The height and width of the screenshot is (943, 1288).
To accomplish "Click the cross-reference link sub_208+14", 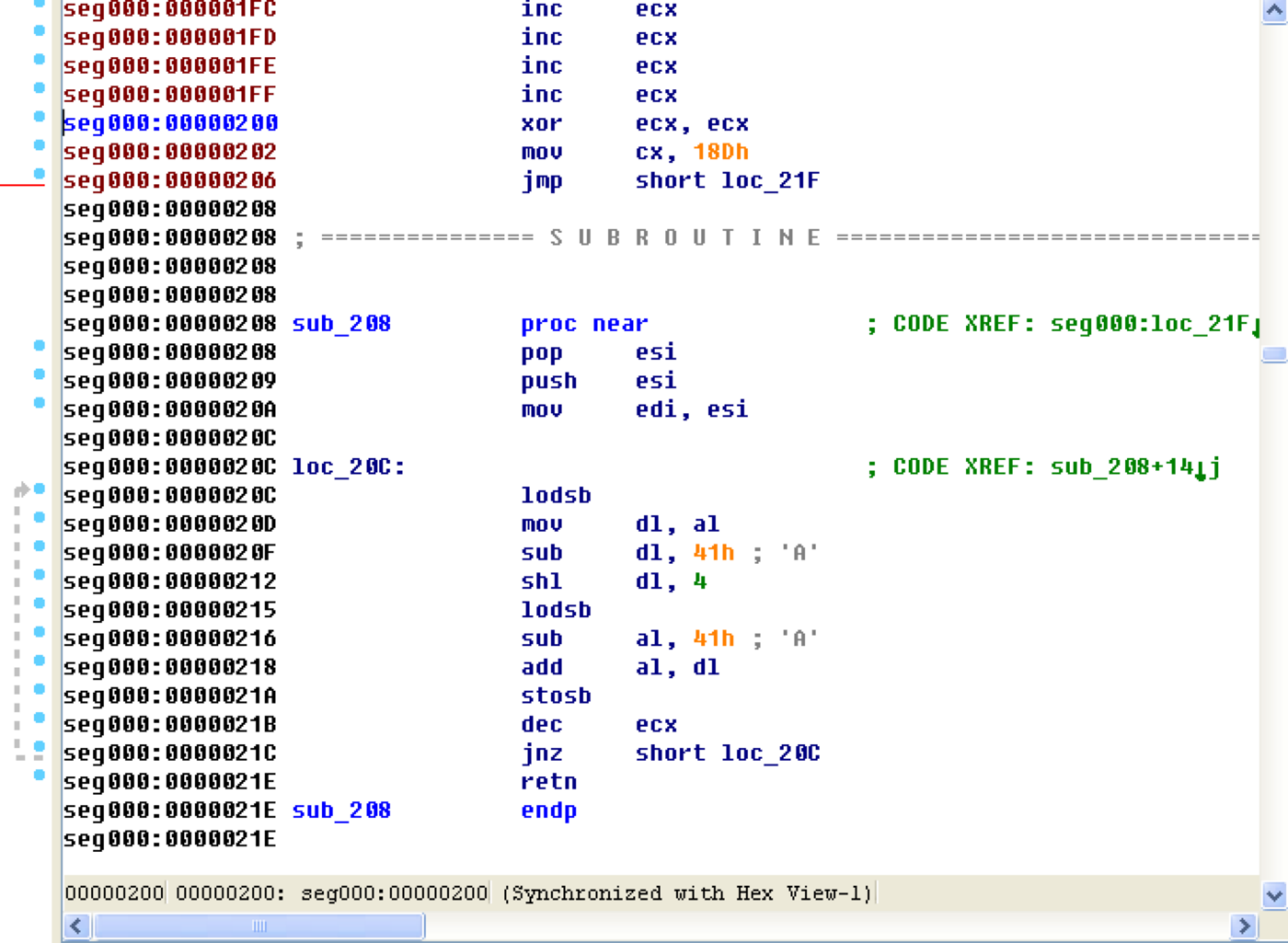I will coord(1120,466).
